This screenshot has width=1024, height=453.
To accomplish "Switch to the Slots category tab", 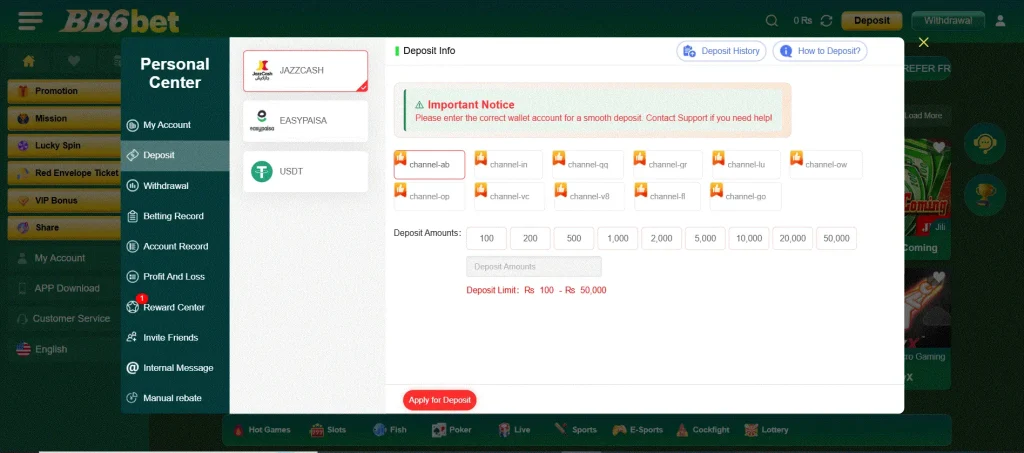I will (x=328, y=430).
